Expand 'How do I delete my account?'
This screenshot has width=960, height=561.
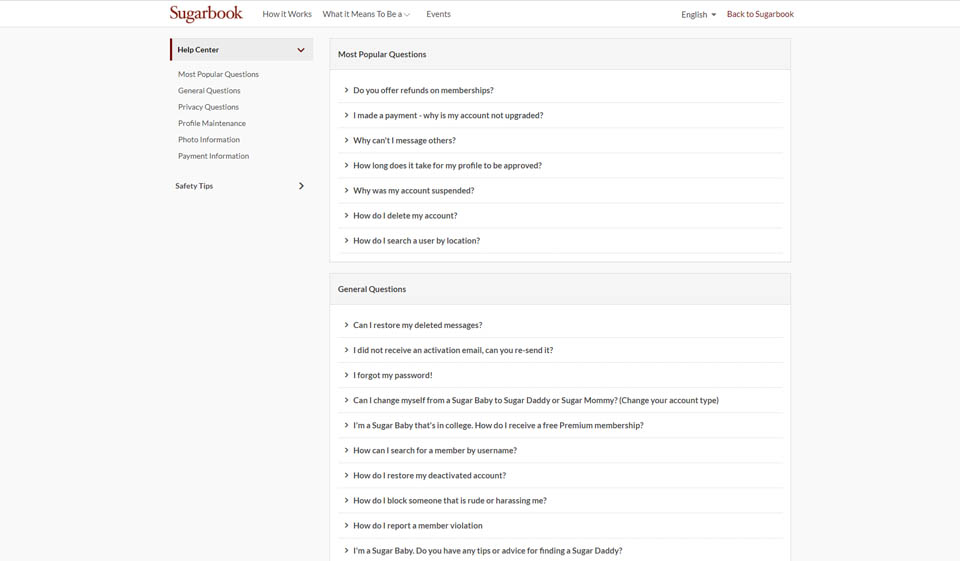click(x=405, y=215)
